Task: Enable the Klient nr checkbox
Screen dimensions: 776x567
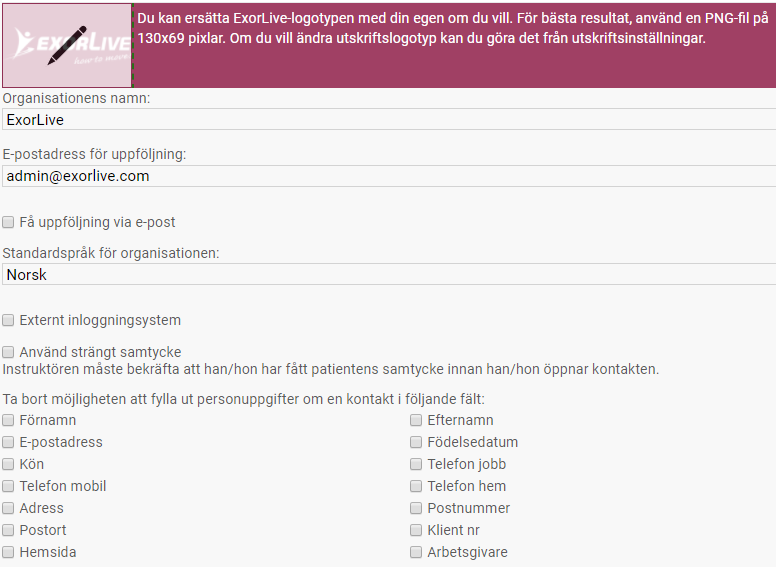Action: coord(416,531)
